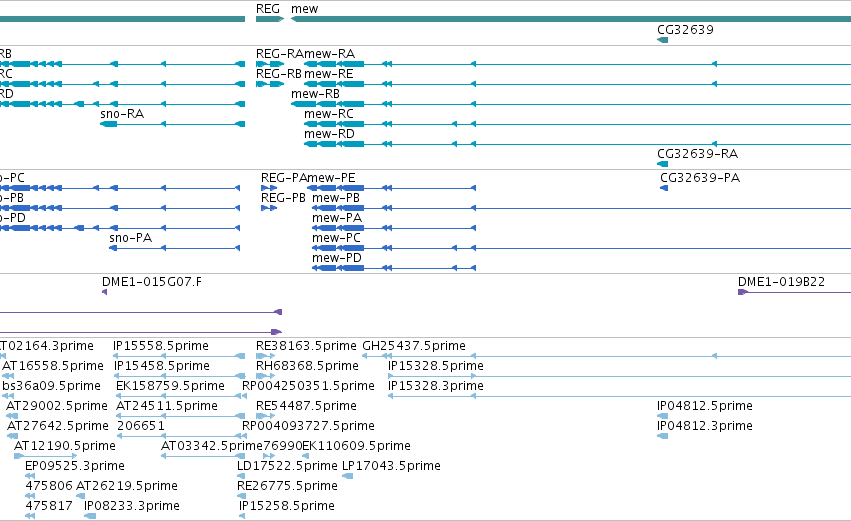This screenshot has height=521, width=851.
Task: Select protein REG-PA
Action: (284, 178)
